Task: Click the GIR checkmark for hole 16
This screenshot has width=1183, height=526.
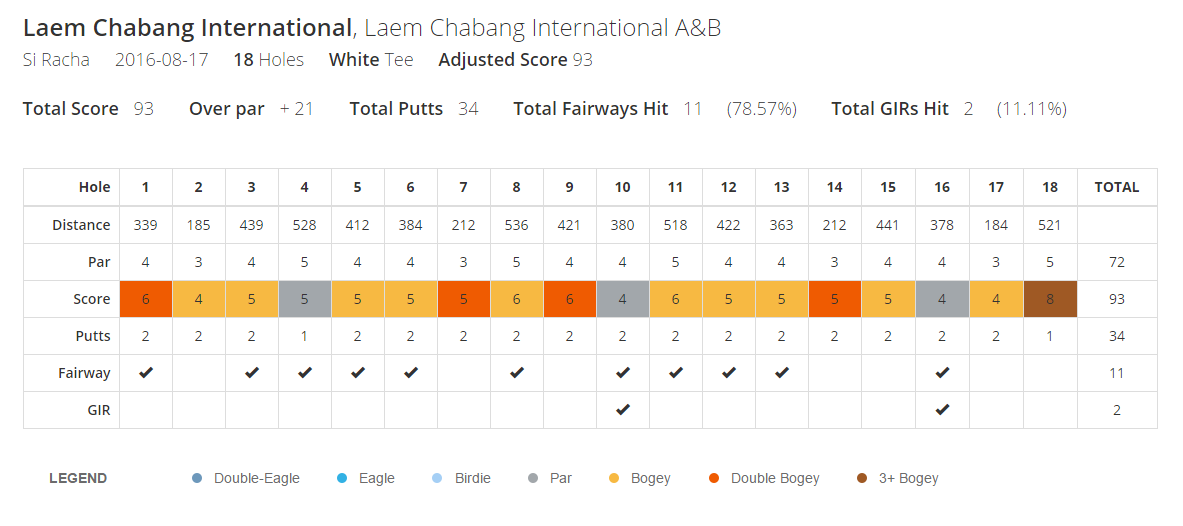Action: pyautogui.click(x=942, y=410)
